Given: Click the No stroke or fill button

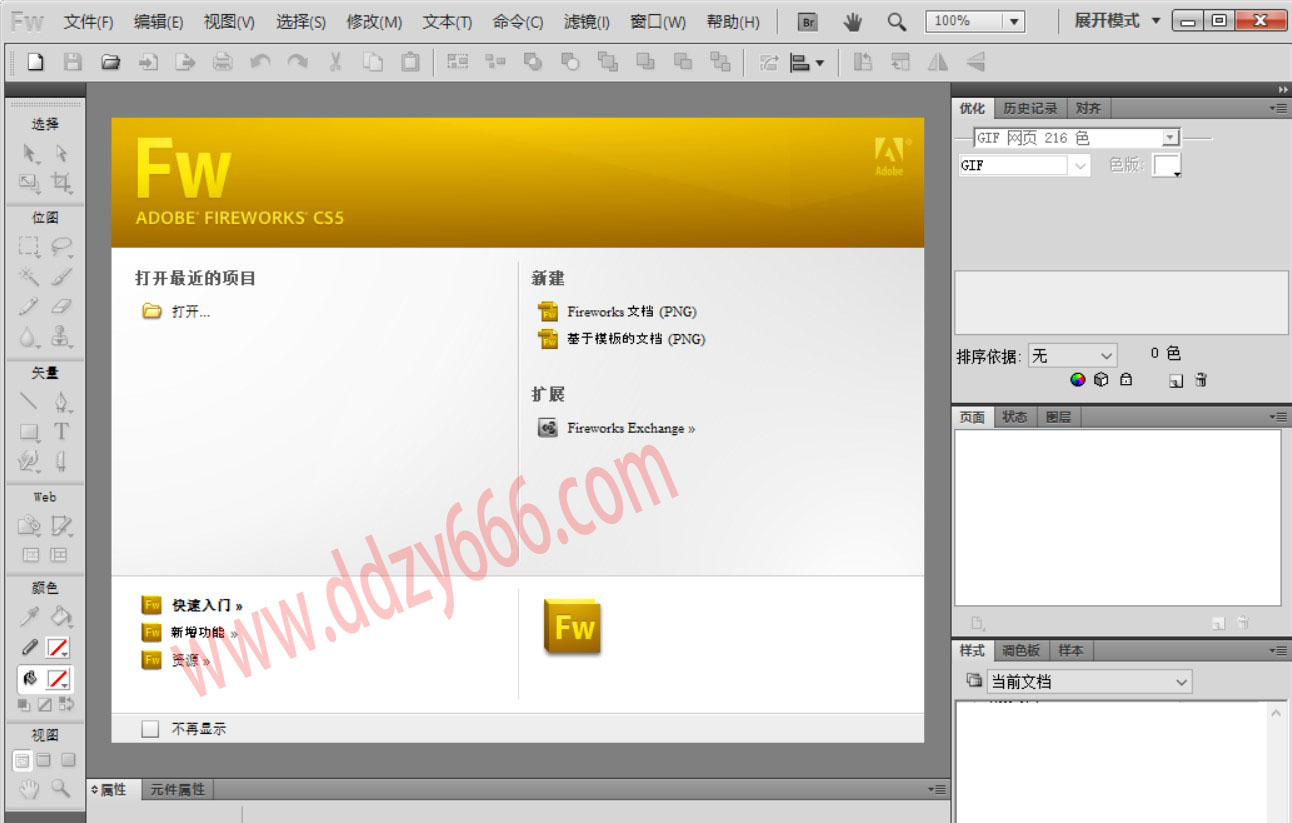Looking at the screenshot, I should [45, 704].
